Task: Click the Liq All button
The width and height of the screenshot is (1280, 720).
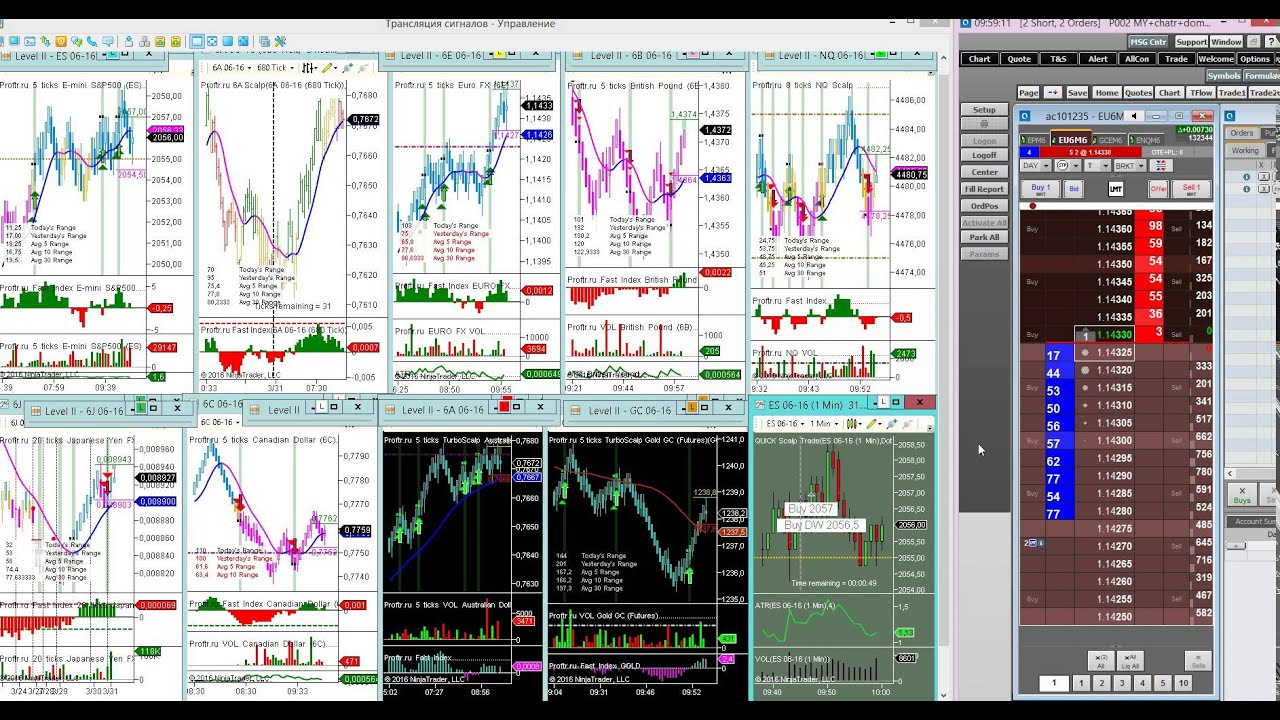Action: tap(1129, 661)
